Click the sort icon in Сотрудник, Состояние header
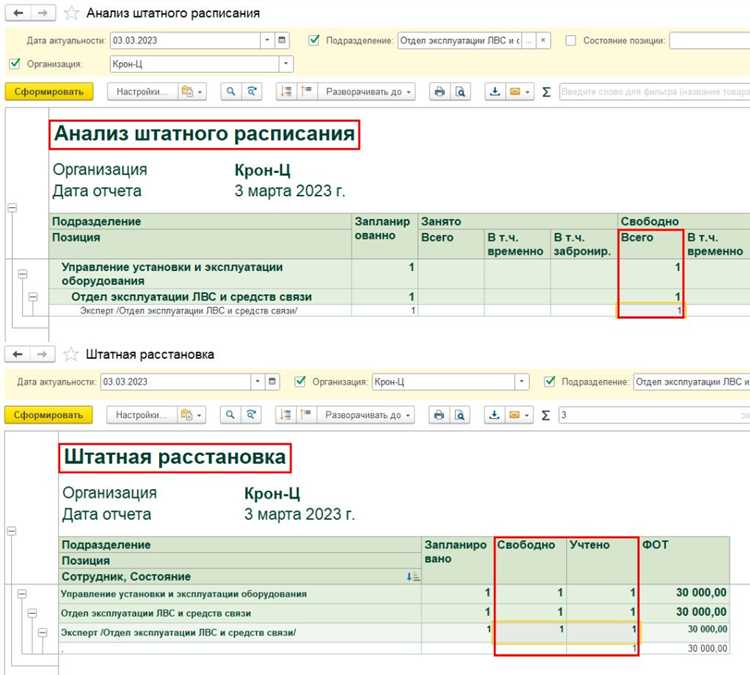The height and width of the screenshot is (675, 750). (413, 577)
